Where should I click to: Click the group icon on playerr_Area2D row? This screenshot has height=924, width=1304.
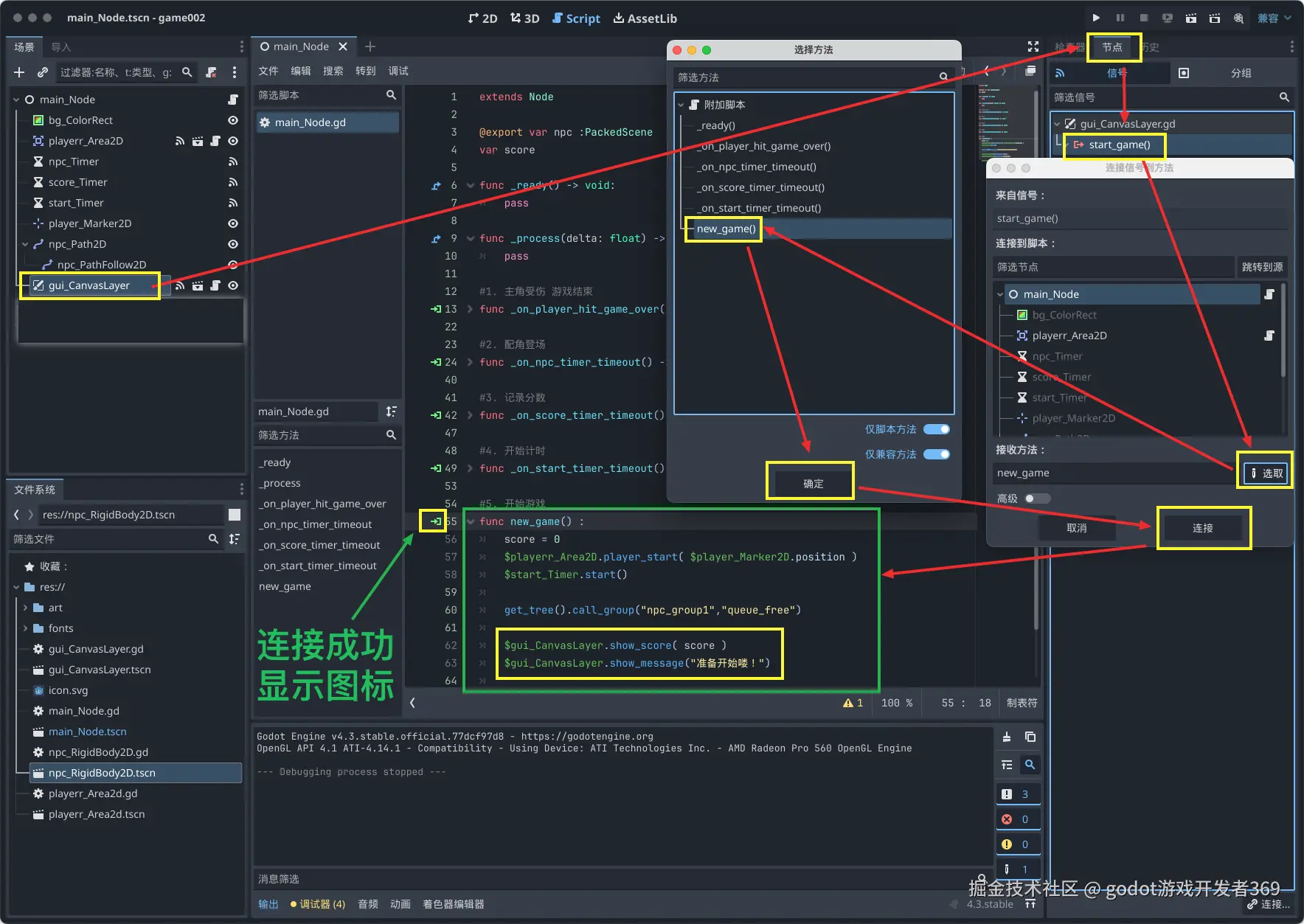pos(198,141)
